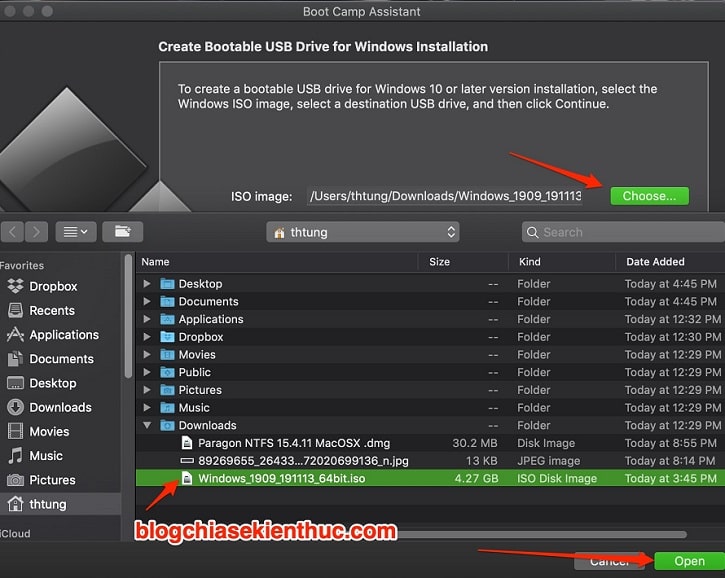Click the Open button
This screenshot has width=725, height=578.
[x=689, y=561]
